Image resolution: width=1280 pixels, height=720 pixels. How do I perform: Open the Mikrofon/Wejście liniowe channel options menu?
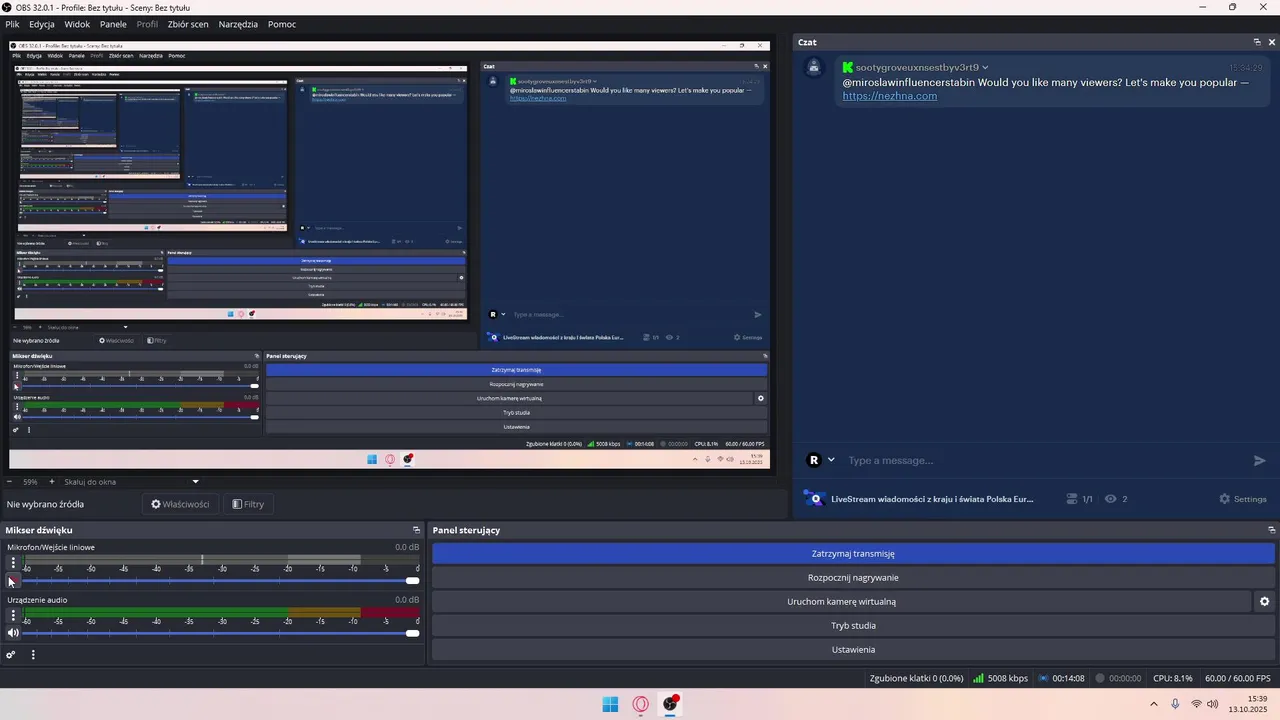pyautogui.click(x=13, y=563)
